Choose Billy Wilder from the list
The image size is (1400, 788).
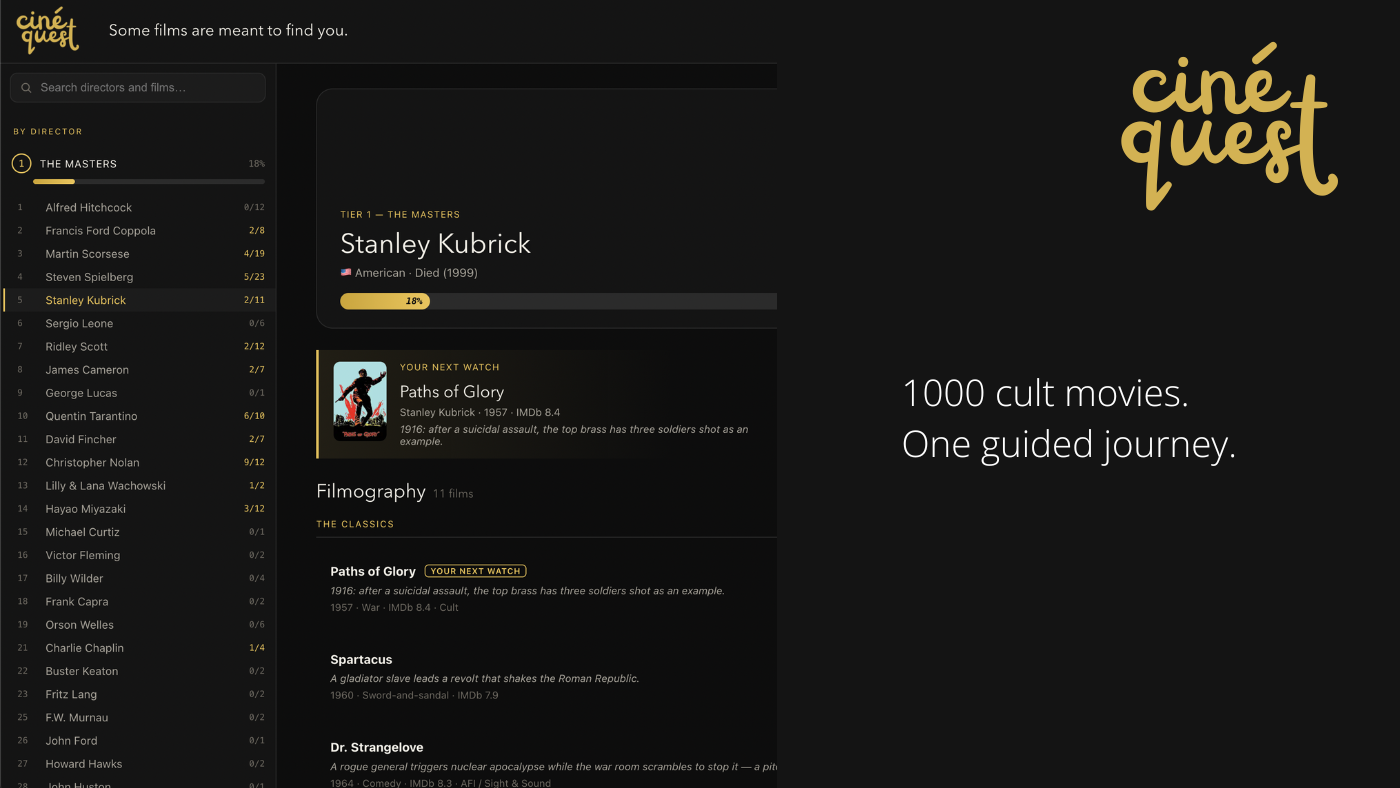point(138,578)
